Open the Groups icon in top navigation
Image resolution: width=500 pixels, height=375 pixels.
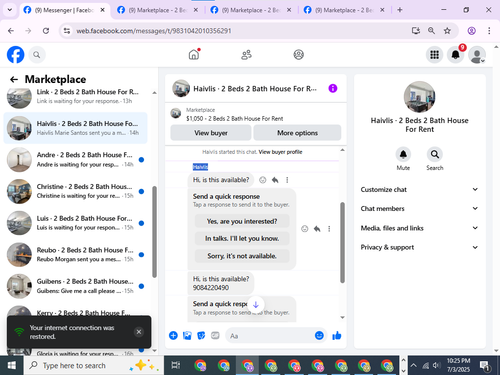[x=298, y=54]
